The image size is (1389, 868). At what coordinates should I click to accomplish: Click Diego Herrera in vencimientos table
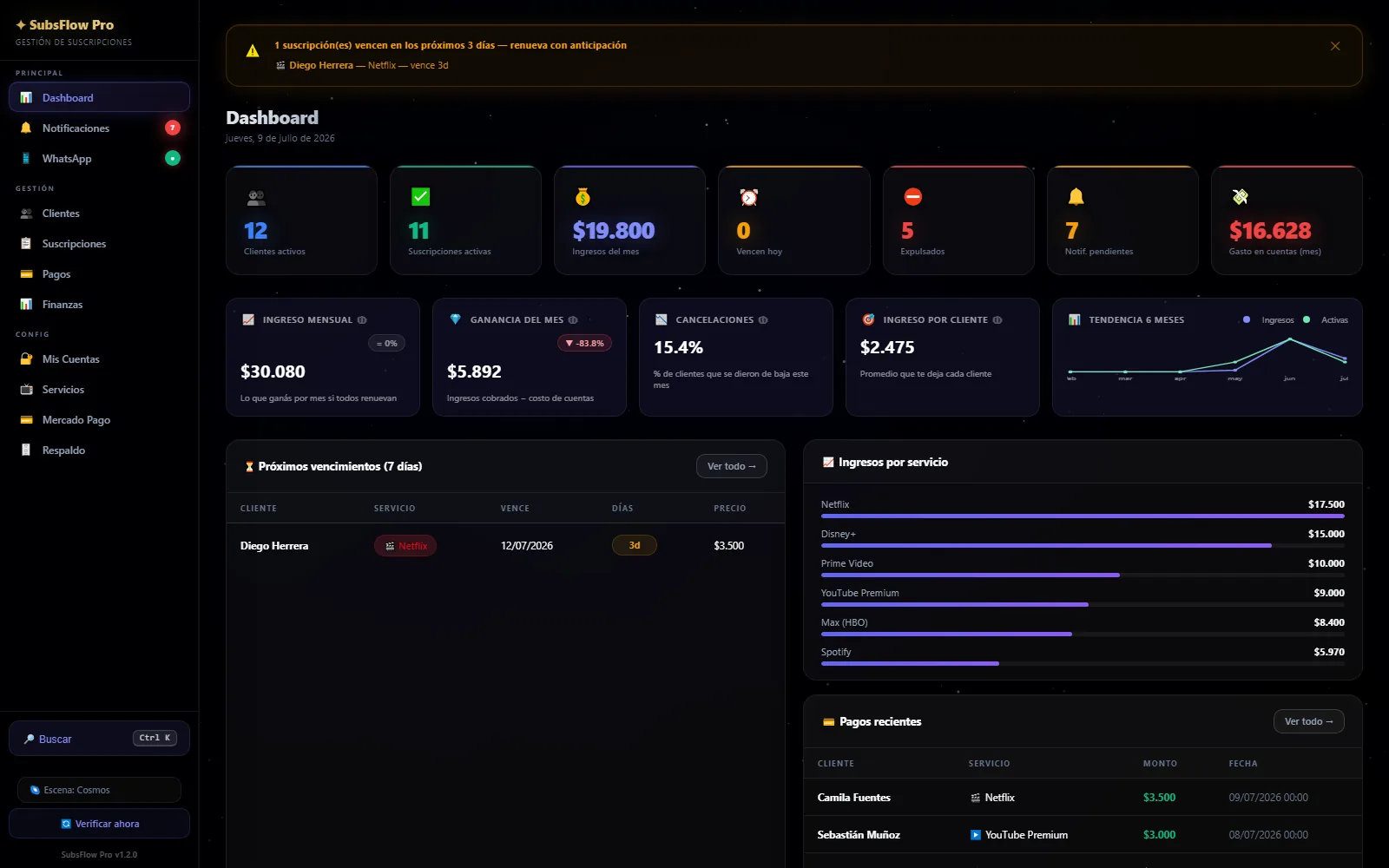click(x=274, y=546)
